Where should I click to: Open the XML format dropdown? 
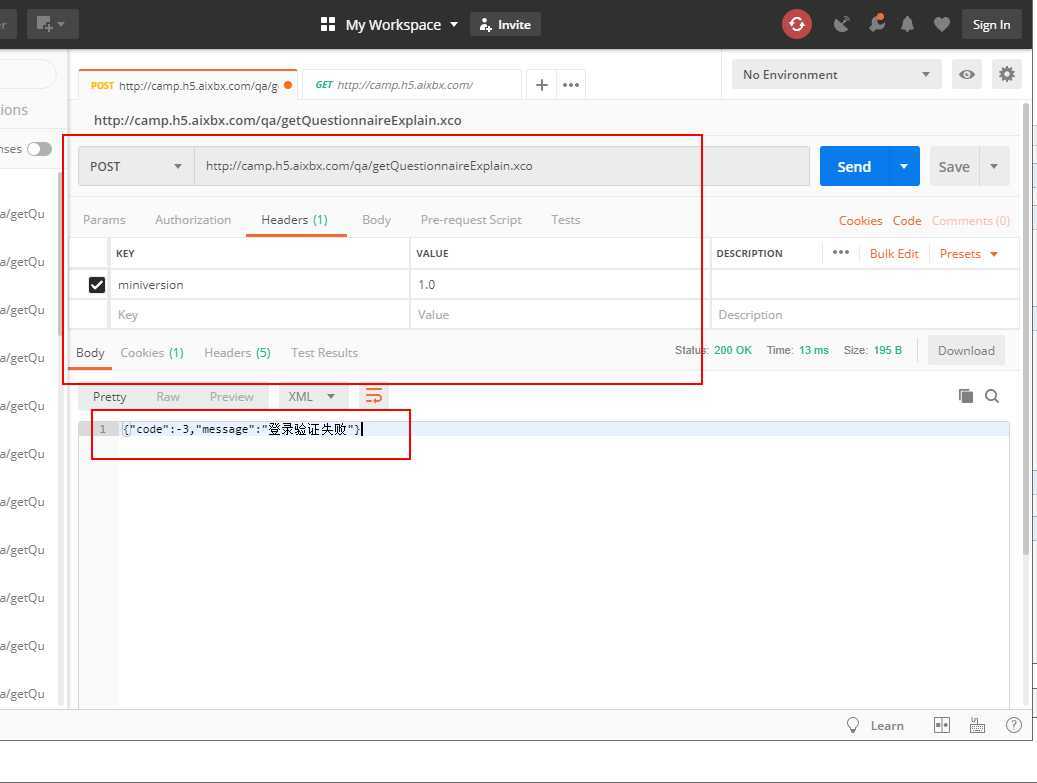[311, 396]
